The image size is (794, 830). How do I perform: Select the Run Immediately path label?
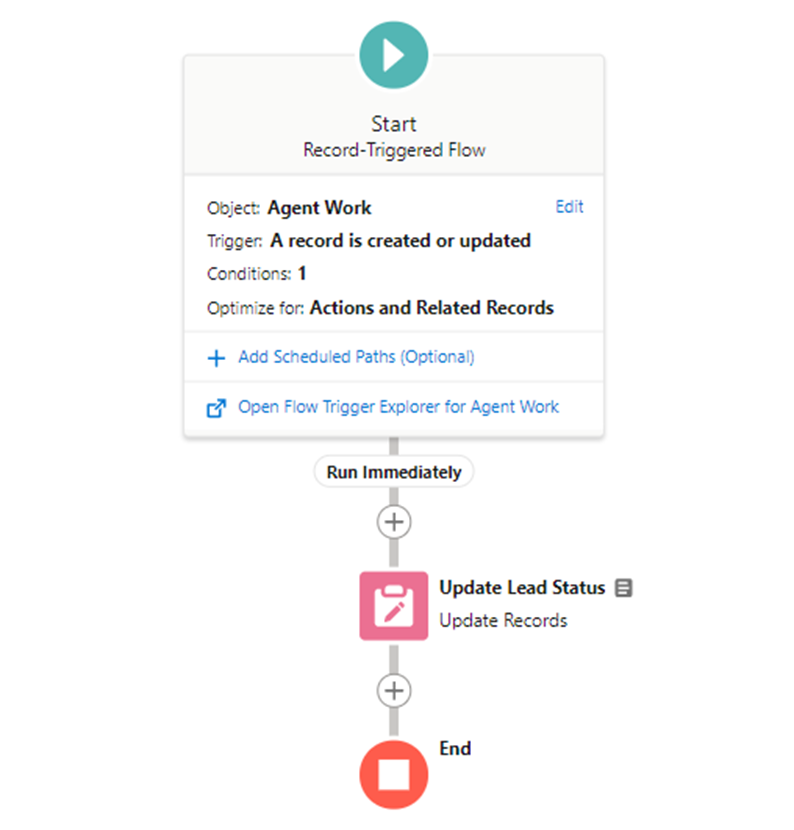(393, 472)
